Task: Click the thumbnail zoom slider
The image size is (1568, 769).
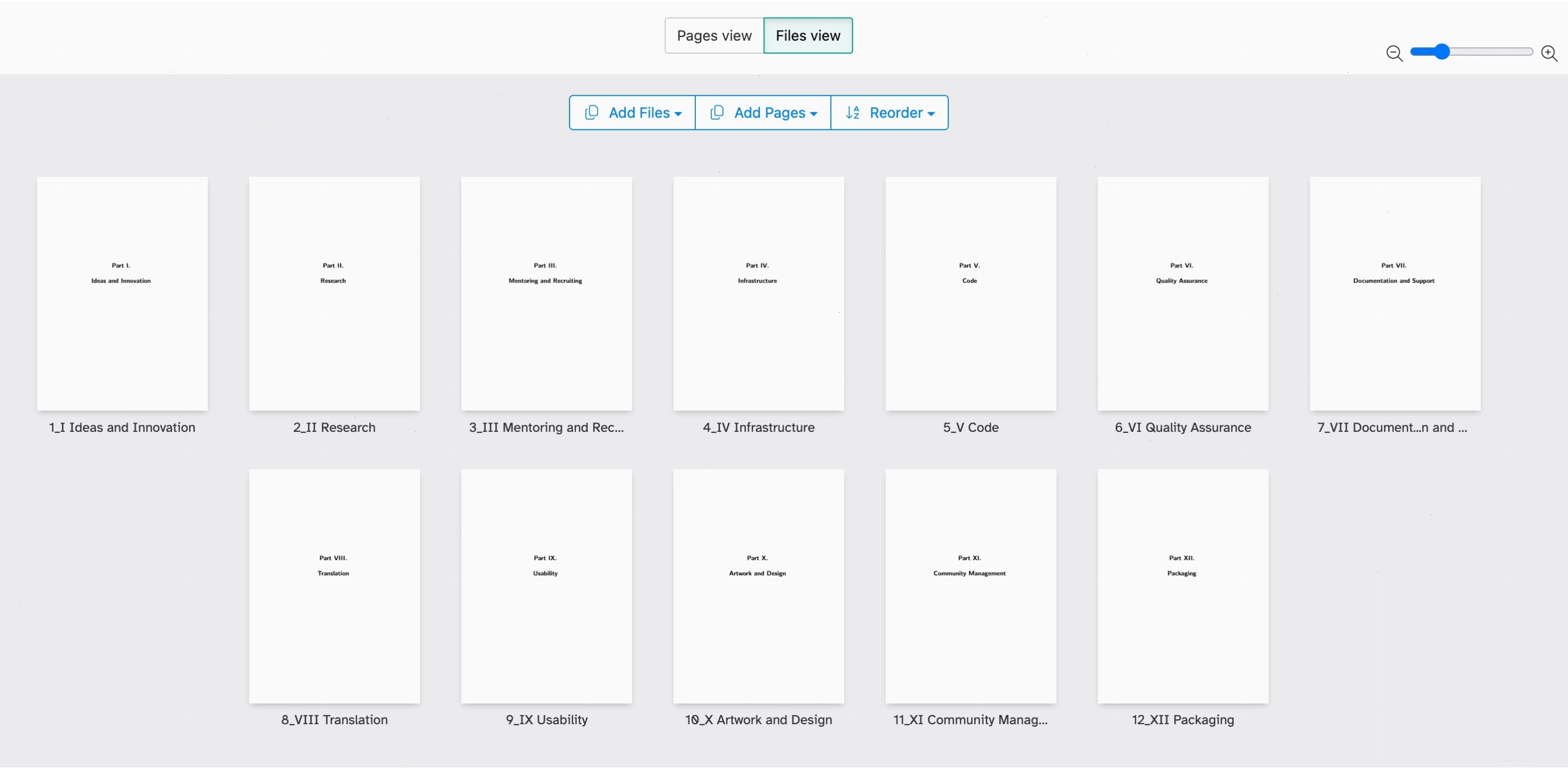Action: (x=1471, y=52)
